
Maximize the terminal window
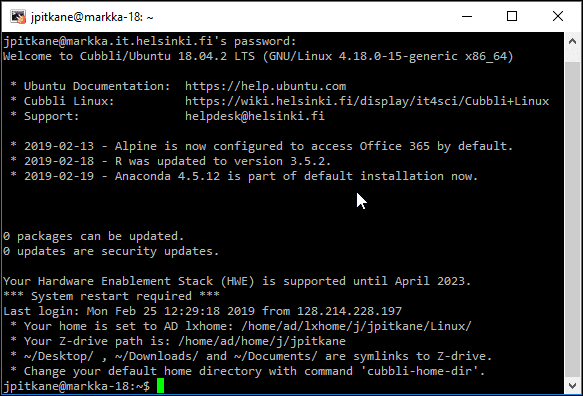click(x=512, y=16)
